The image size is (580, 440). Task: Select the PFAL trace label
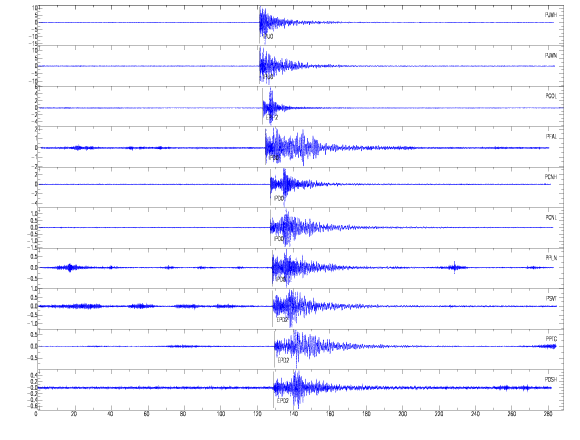[551, 137]
